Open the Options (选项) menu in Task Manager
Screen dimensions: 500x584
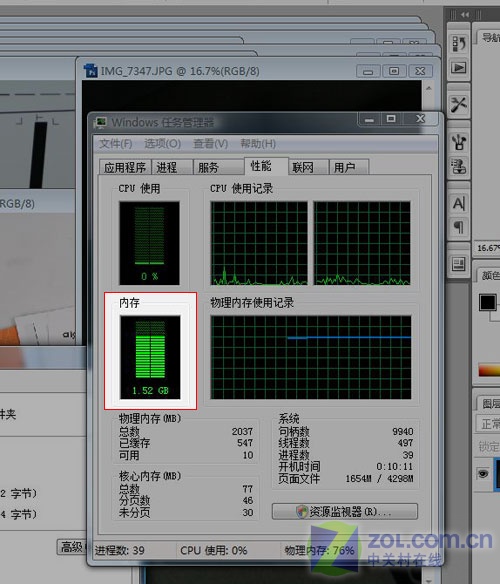[x=162, y=144]
